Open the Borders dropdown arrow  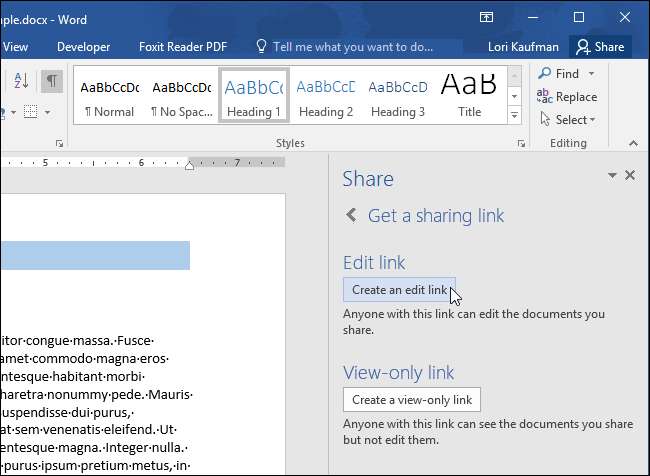click(x=47, y=112)
